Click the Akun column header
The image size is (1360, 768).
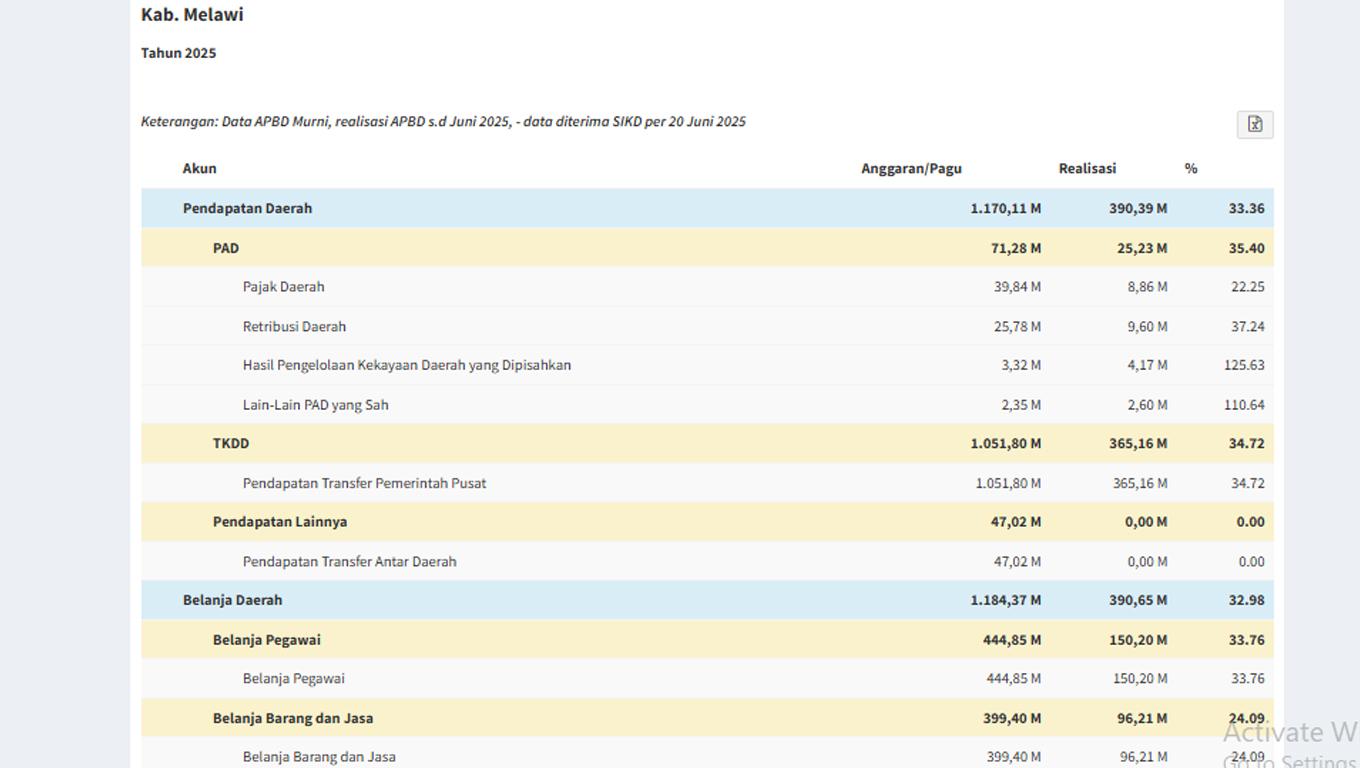pyautogui.click(x=199, y=168)
